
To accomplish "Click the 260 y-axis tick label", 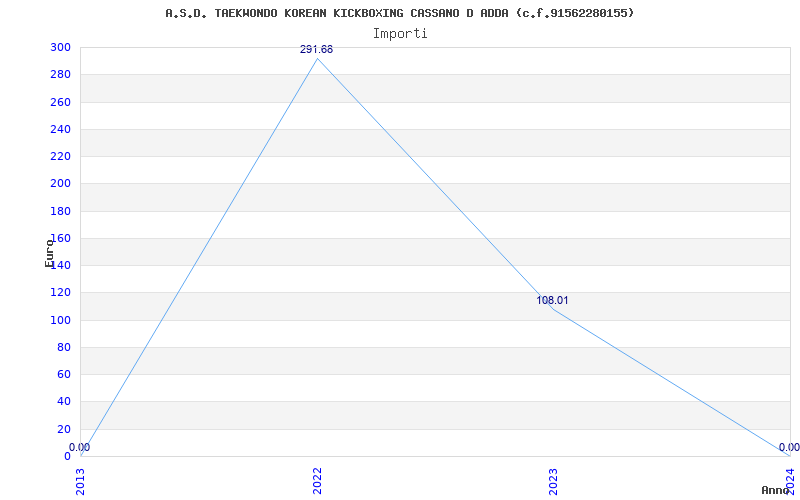I will 60,102.
